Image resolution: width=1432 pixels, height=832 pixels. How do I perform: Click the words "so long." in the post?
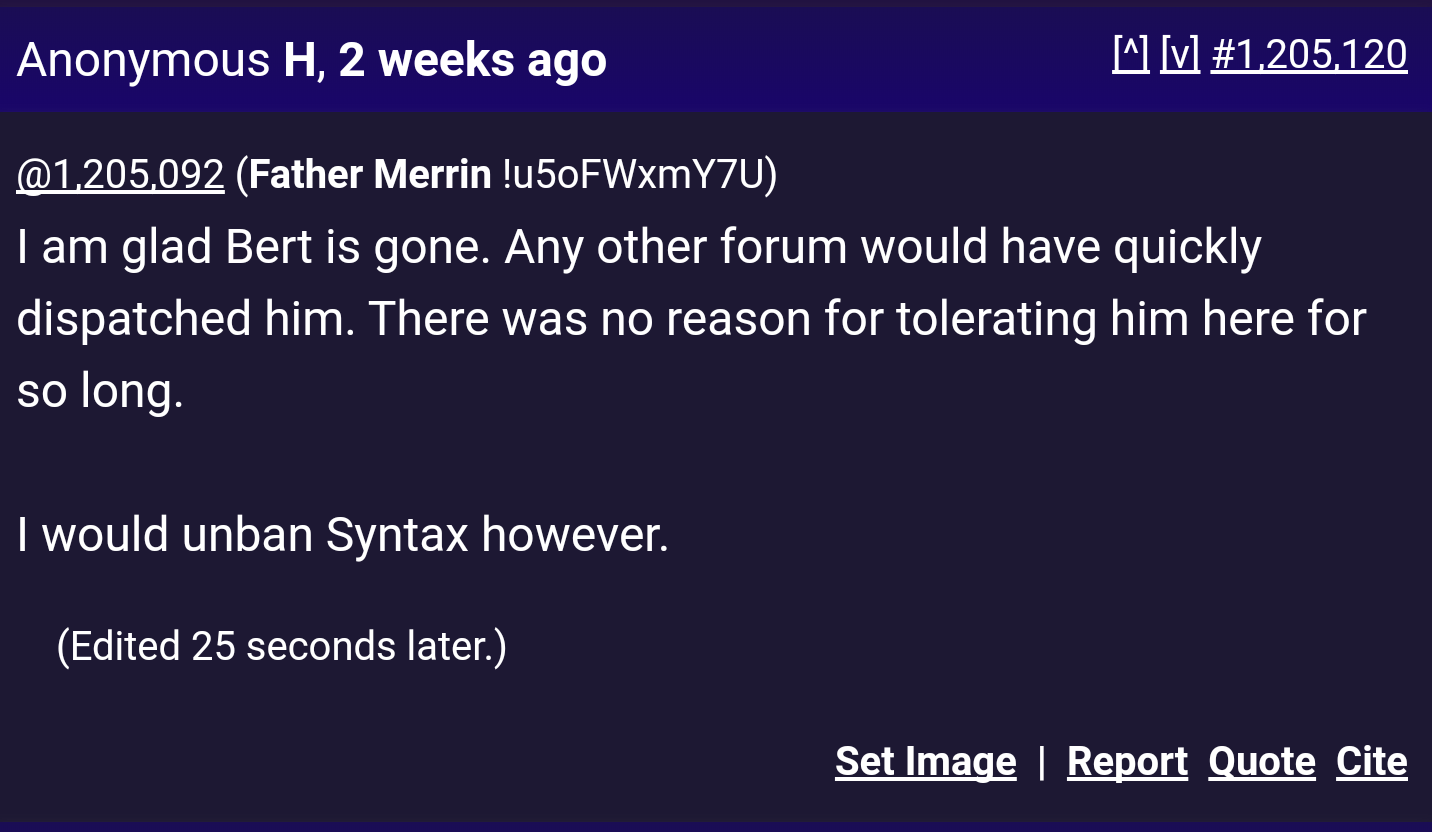pyautogui.click(x=100, y=391)
